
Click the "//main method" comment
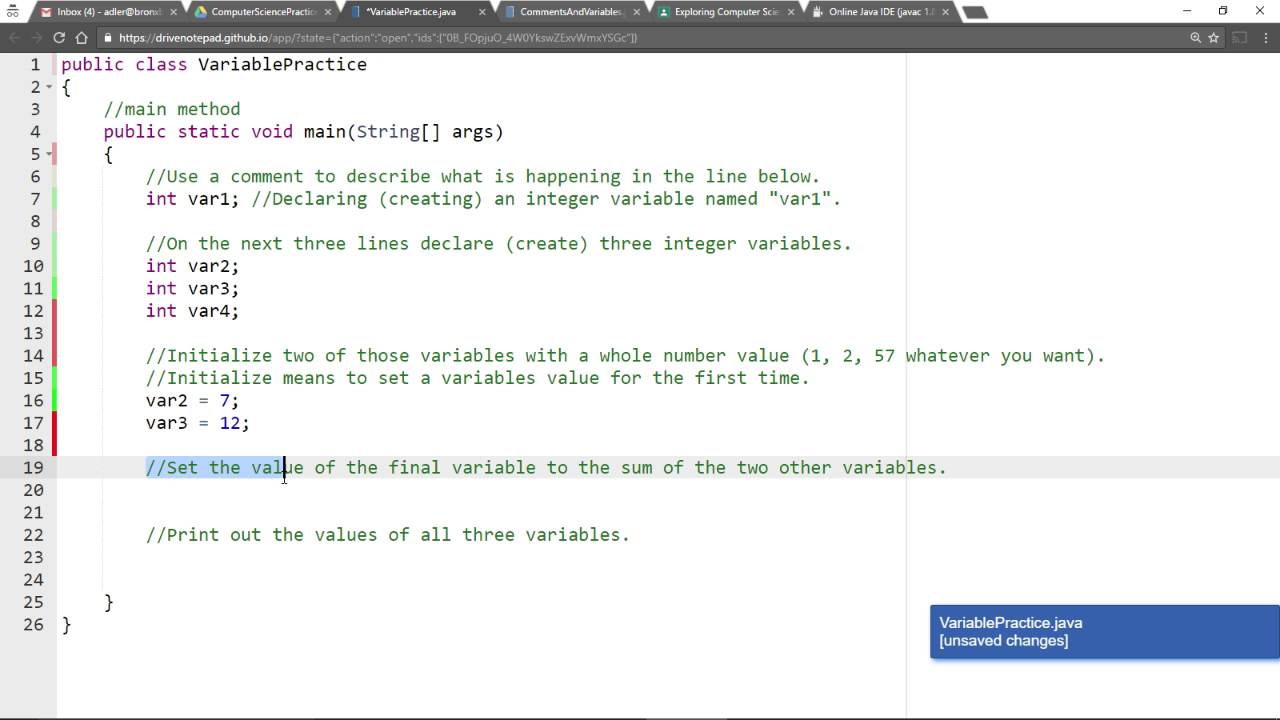pyautogui.click(x=172, y=109)
